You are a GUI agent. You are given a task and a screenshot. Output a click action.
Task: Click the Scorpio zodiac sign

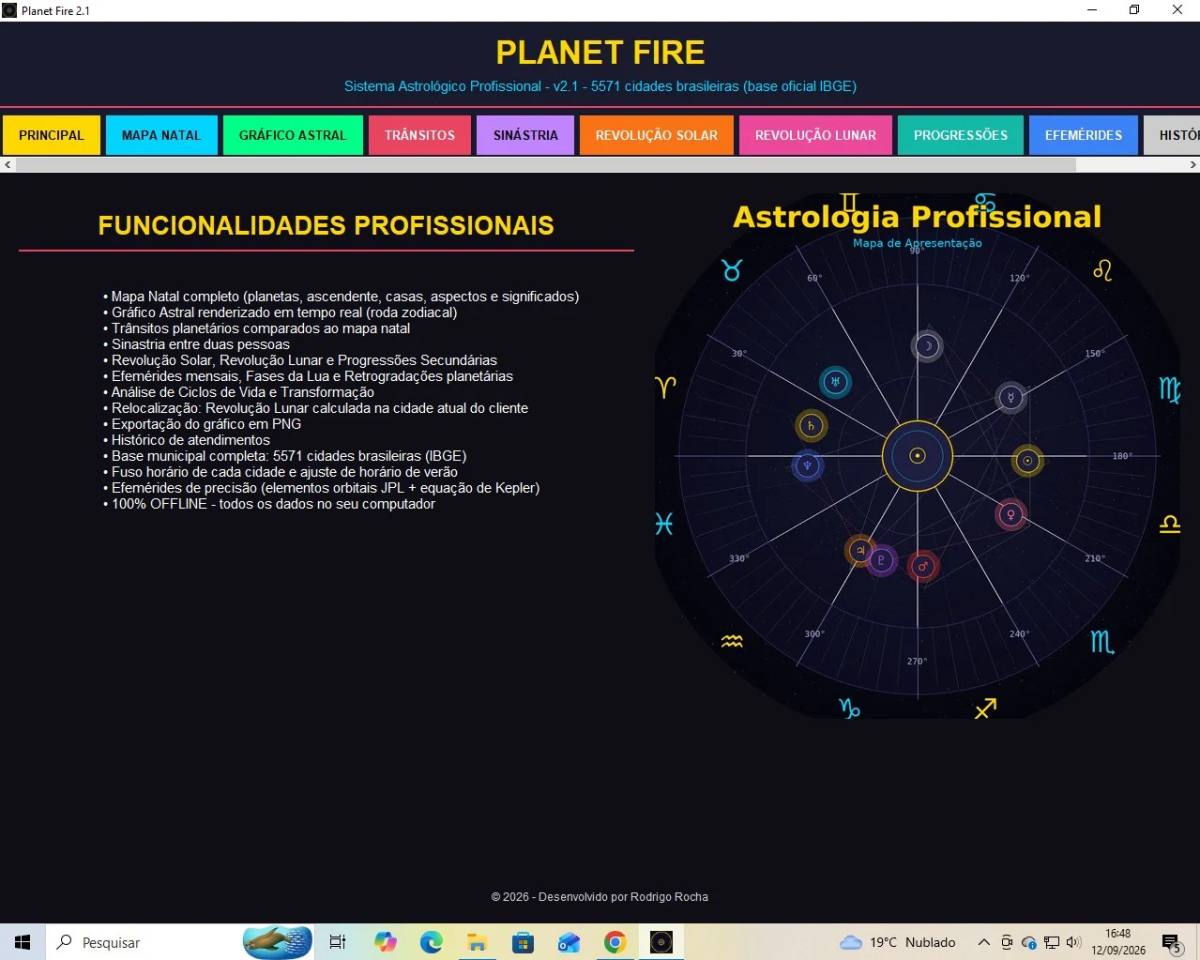1102,641
